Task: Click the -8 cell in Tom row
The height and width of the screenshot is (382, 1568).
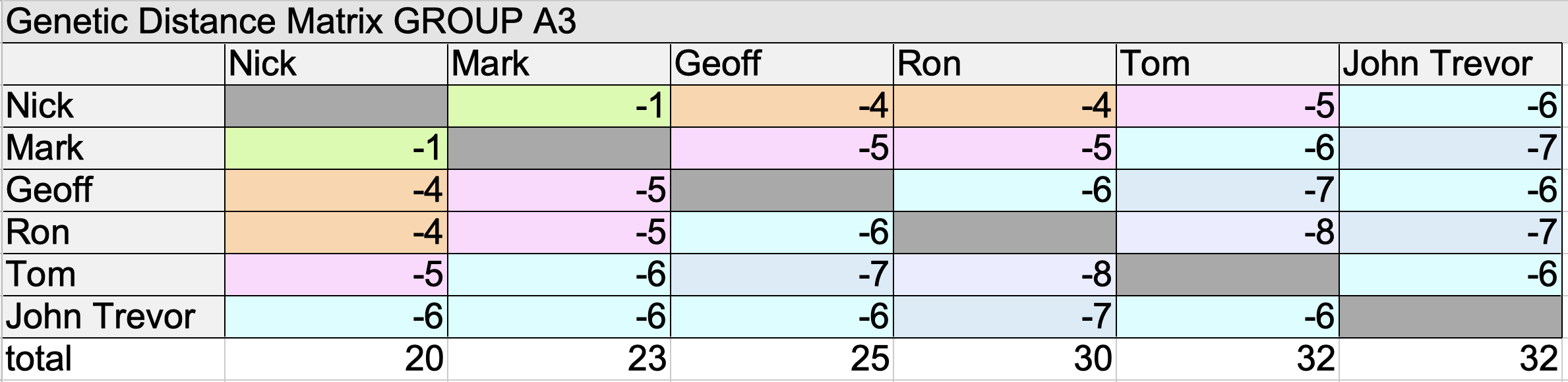Action: 1005,275
